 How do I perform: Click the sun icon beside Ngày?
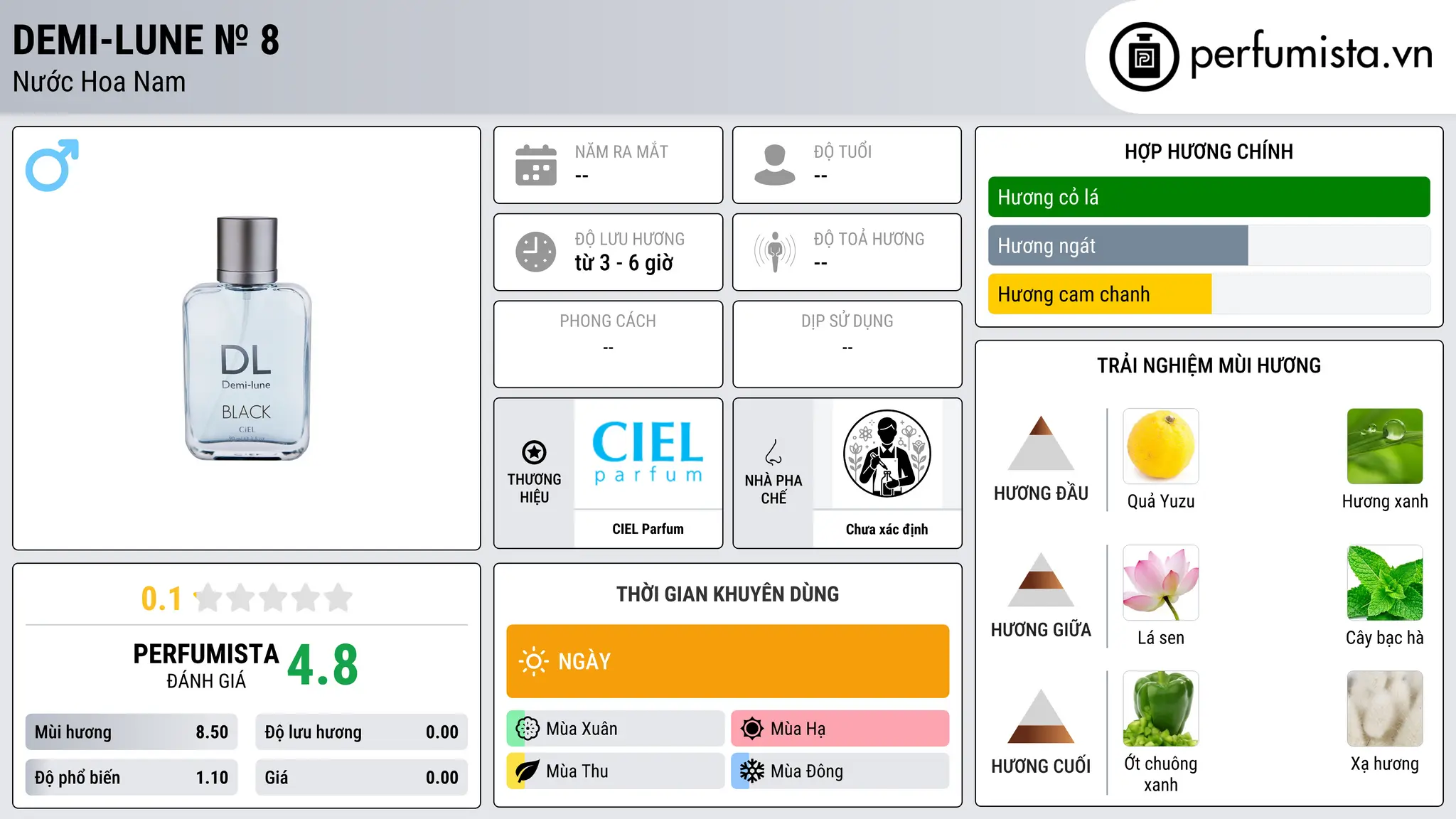533,661
